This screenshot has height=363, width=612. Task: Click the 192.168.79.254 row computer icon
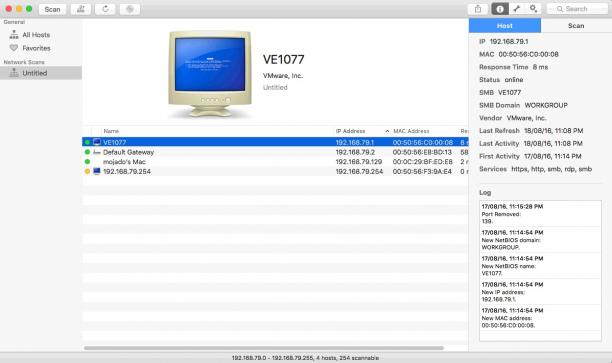[x=97, y=171]
